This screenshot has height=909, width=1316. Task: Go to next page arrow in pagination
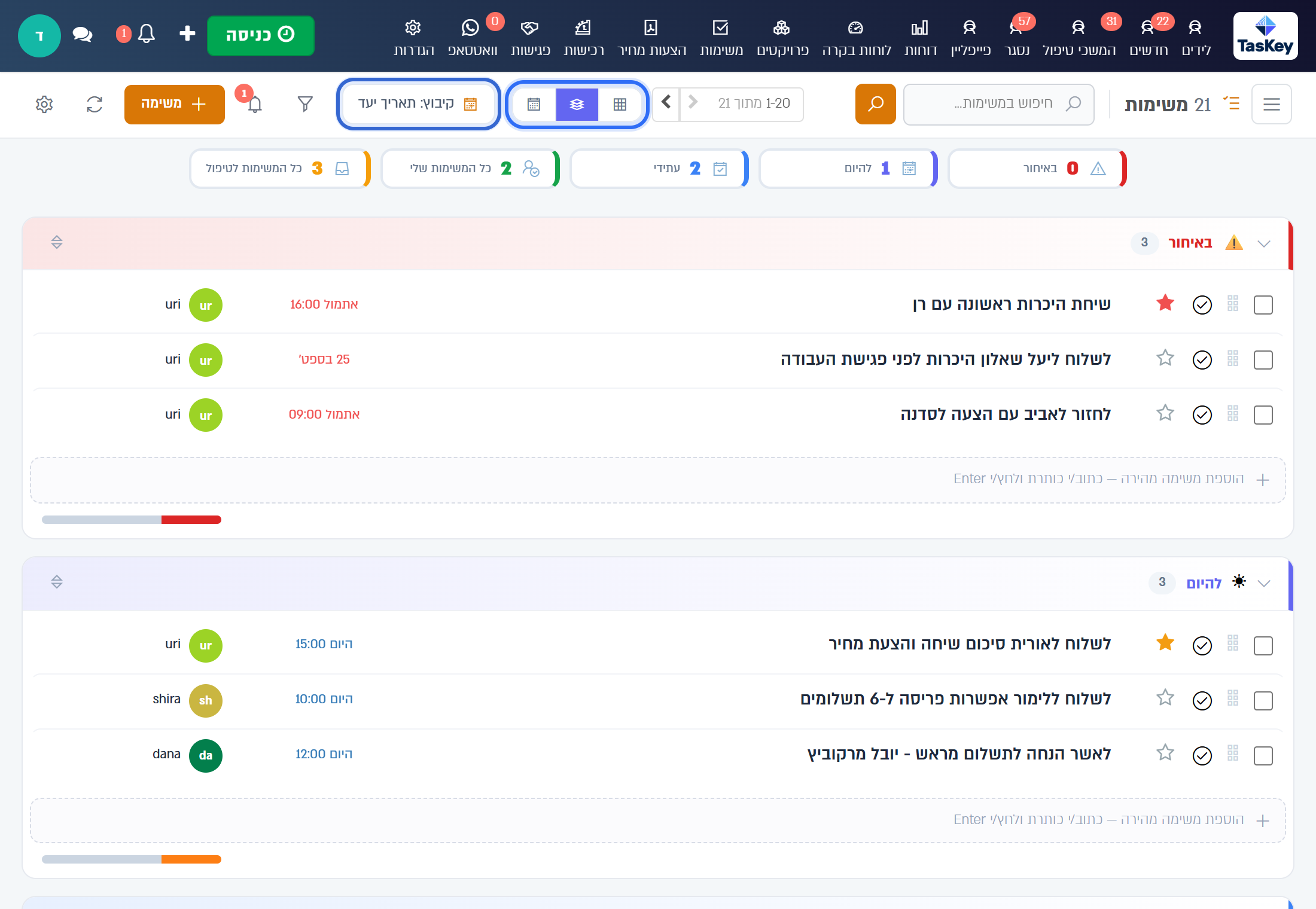click(666, 103)
